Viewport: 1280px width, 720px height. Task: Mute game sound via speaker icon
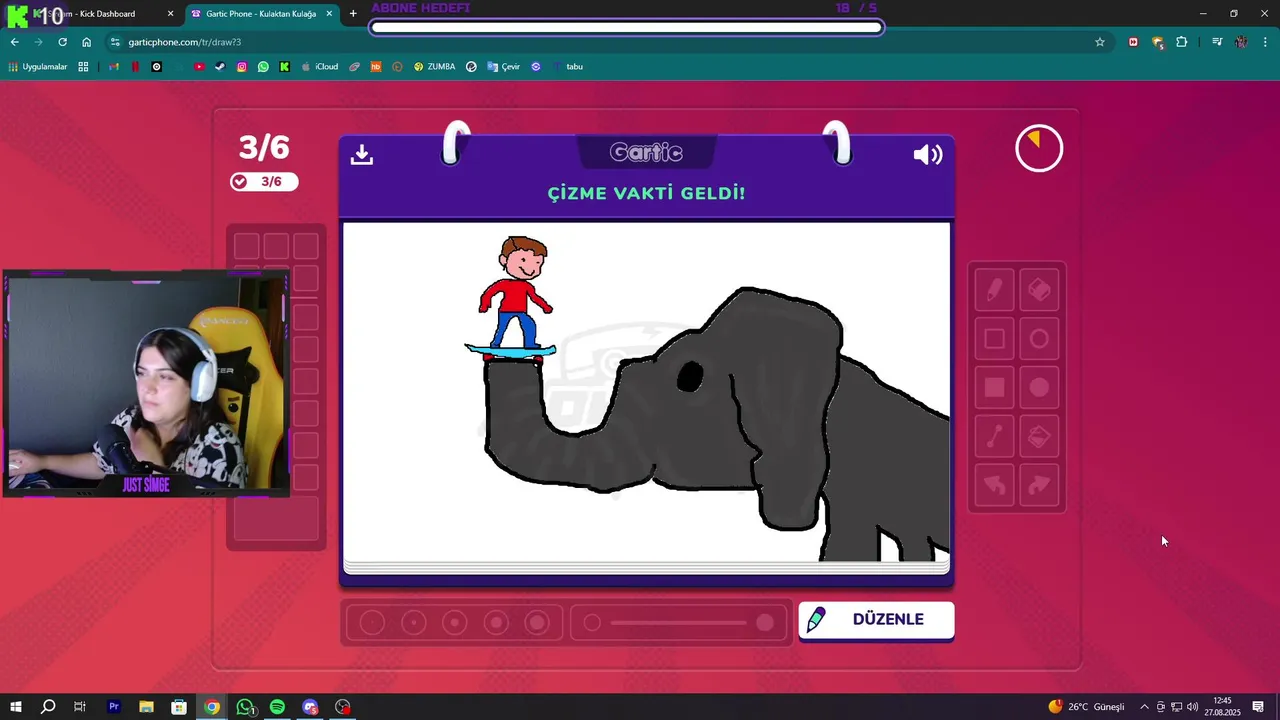coord(928,154)
